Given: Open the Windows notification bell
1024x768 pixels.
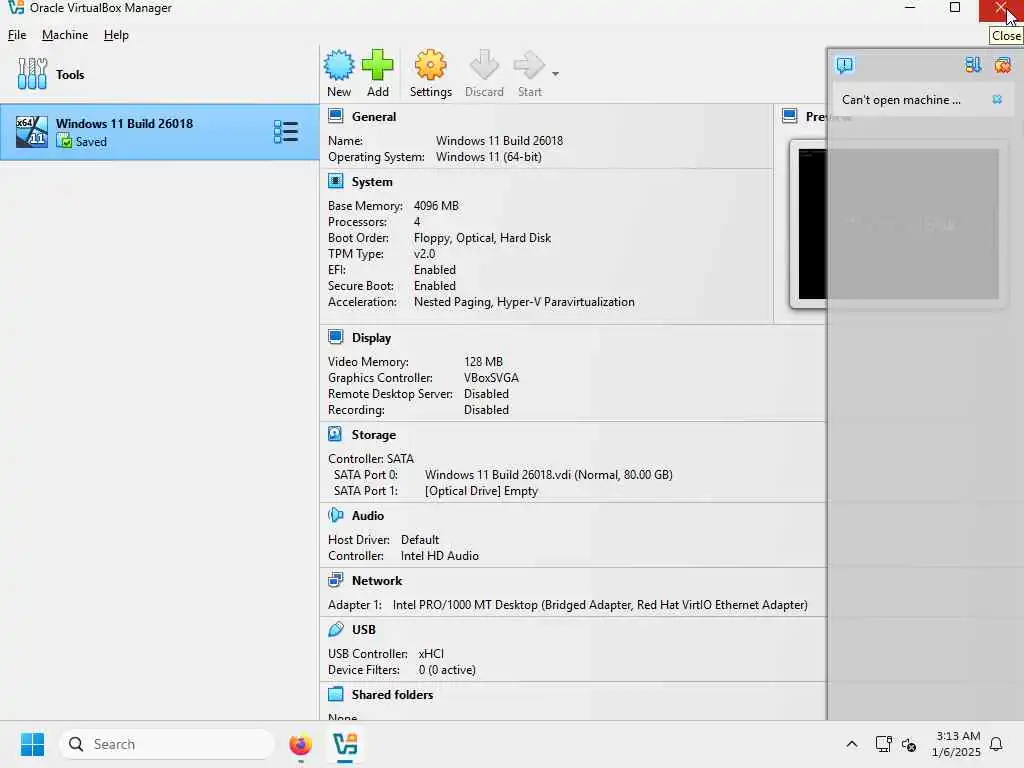Looking at the screenshot, I should pyautogui.click(x=996, y=744).
